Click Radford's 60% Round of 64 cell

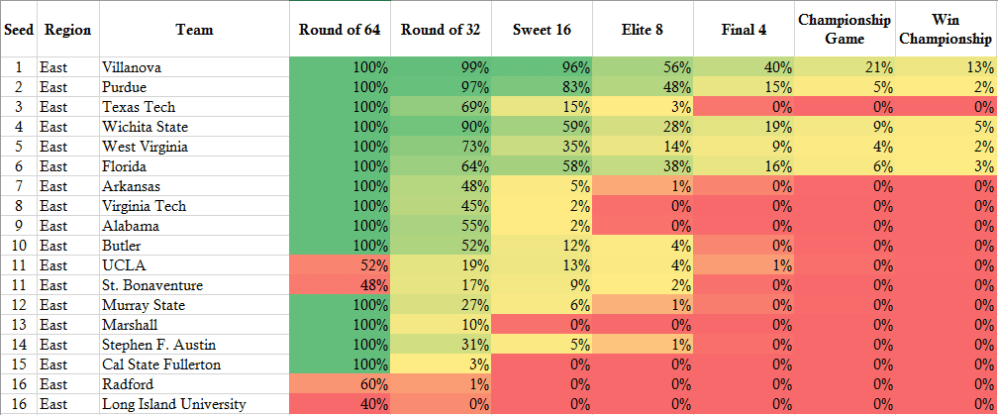pyautogui.click(x=339, y=384)
